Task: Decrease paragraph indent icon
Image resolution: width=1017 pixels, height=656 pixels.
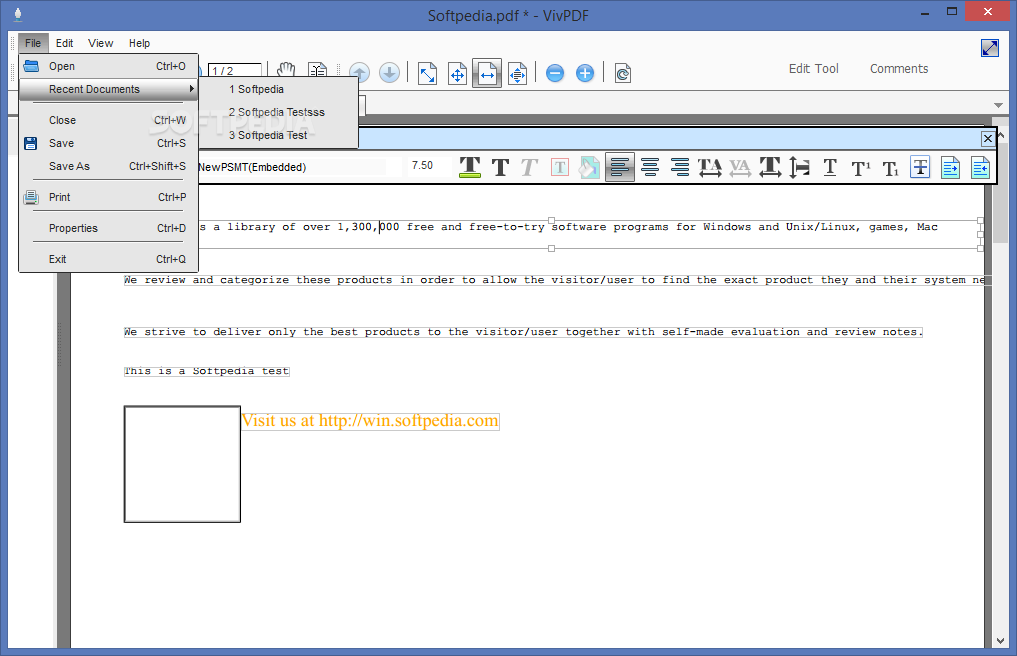Action: click(x=980, y=167)
